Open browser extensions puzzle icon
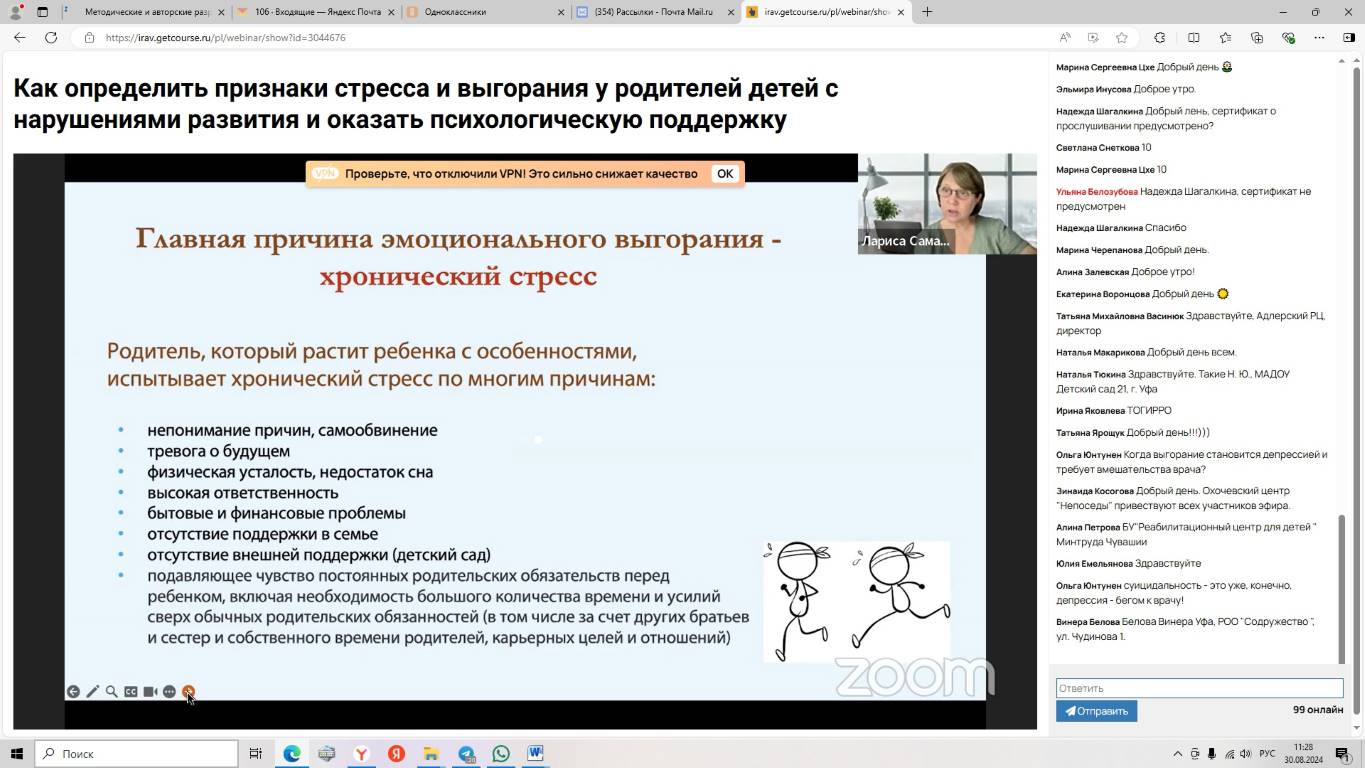This screenshot has height=768, width=1365. [x=1160, y=38]
